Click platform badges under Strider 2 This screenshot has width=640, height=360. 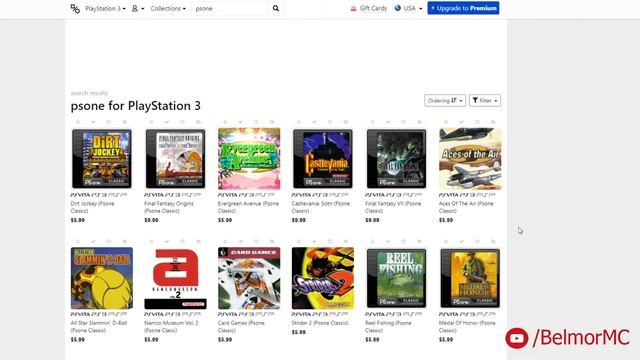pyautogui.click(x=320, y=314)
